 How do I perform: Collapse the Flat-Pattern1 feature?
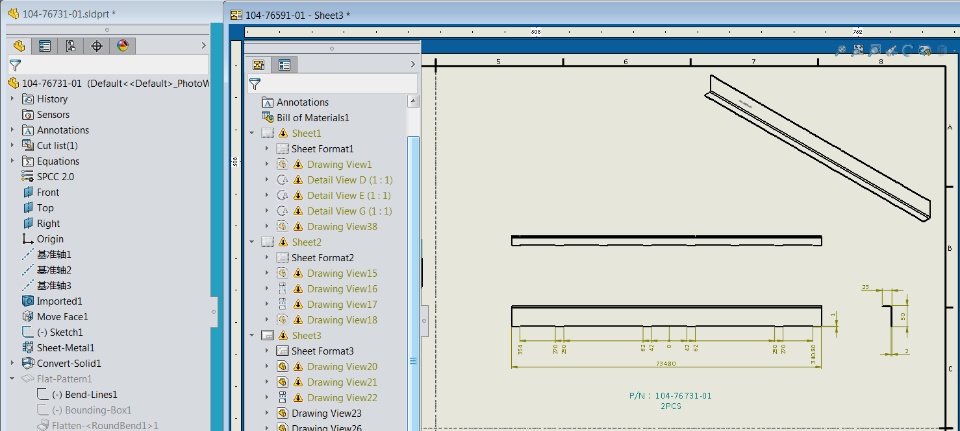coord(12,379)
